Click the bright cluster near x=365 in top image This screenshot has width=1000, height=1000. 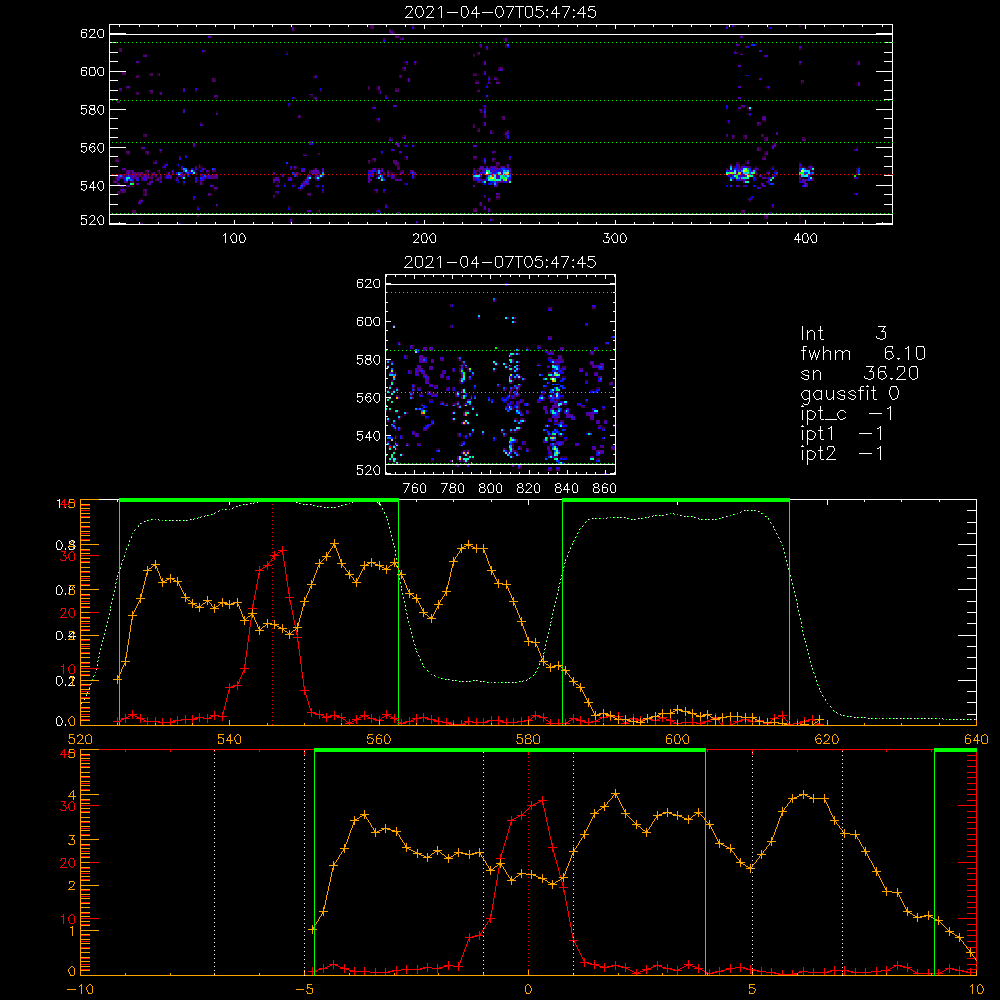[x=741, y=173]
